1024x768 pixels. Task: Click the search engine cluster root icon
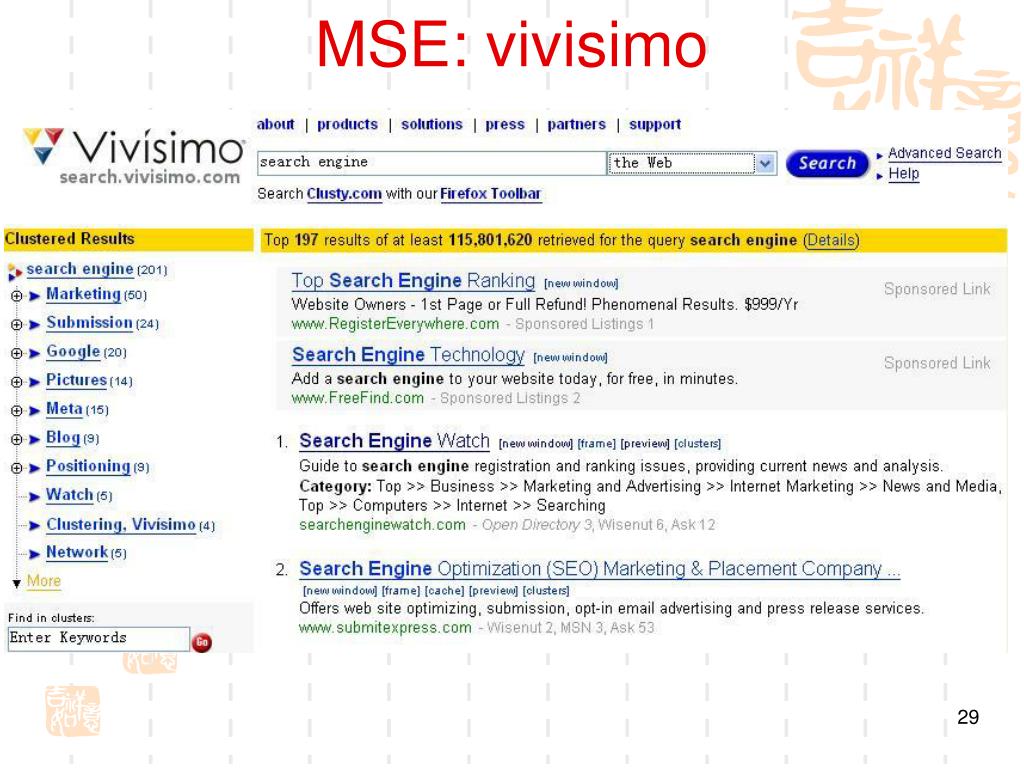14,272
